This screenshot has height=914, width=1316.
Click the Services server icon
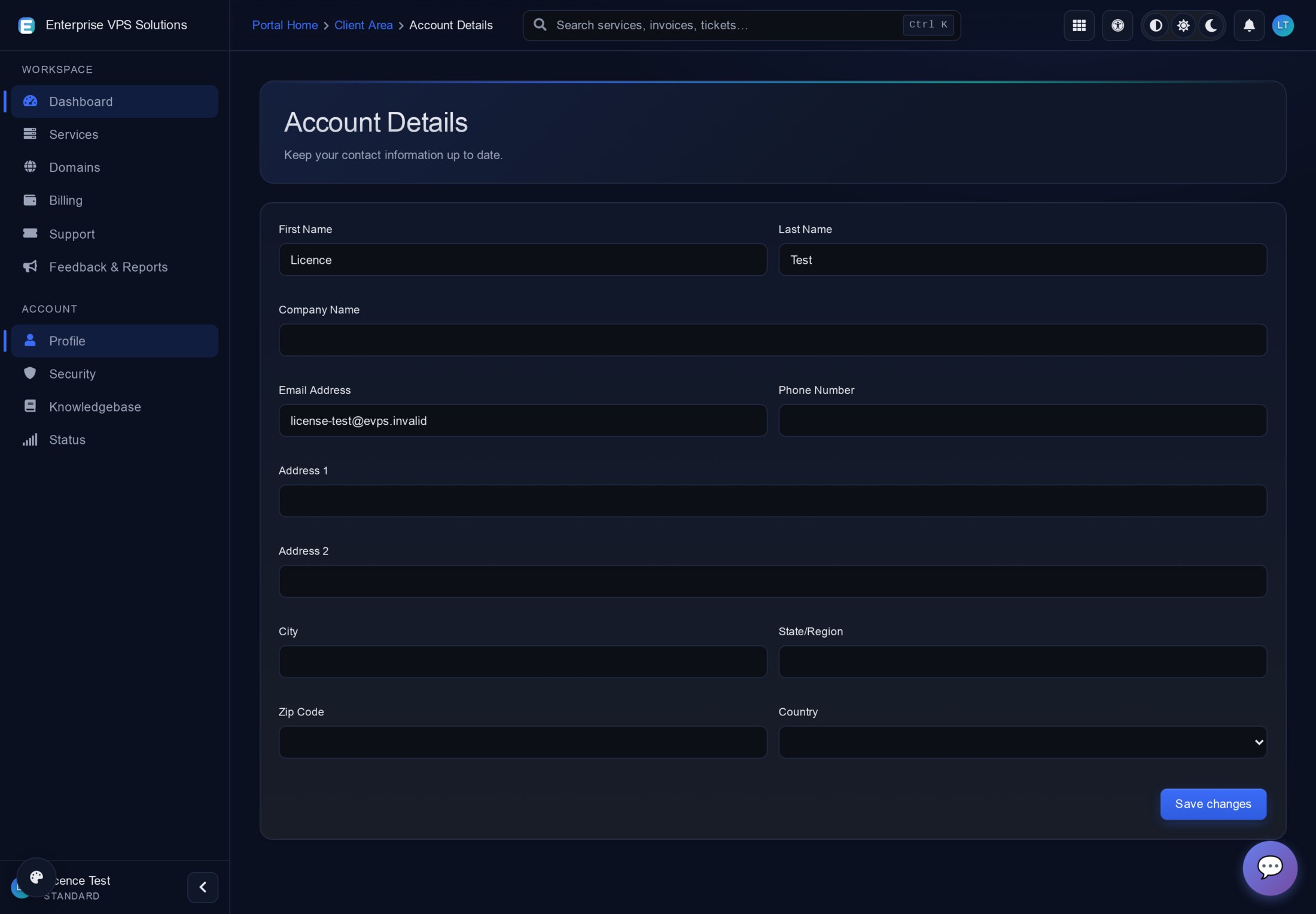[x=30, y=134]
